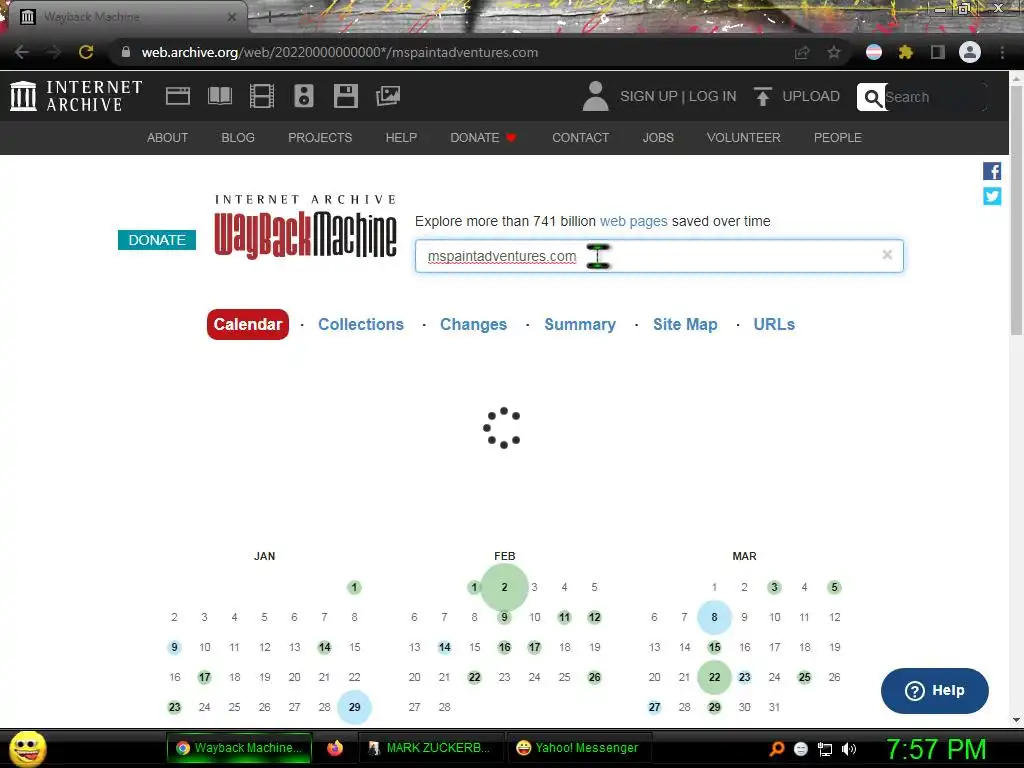Open the browser extensions puzzle icon

(x=905, y=52)
